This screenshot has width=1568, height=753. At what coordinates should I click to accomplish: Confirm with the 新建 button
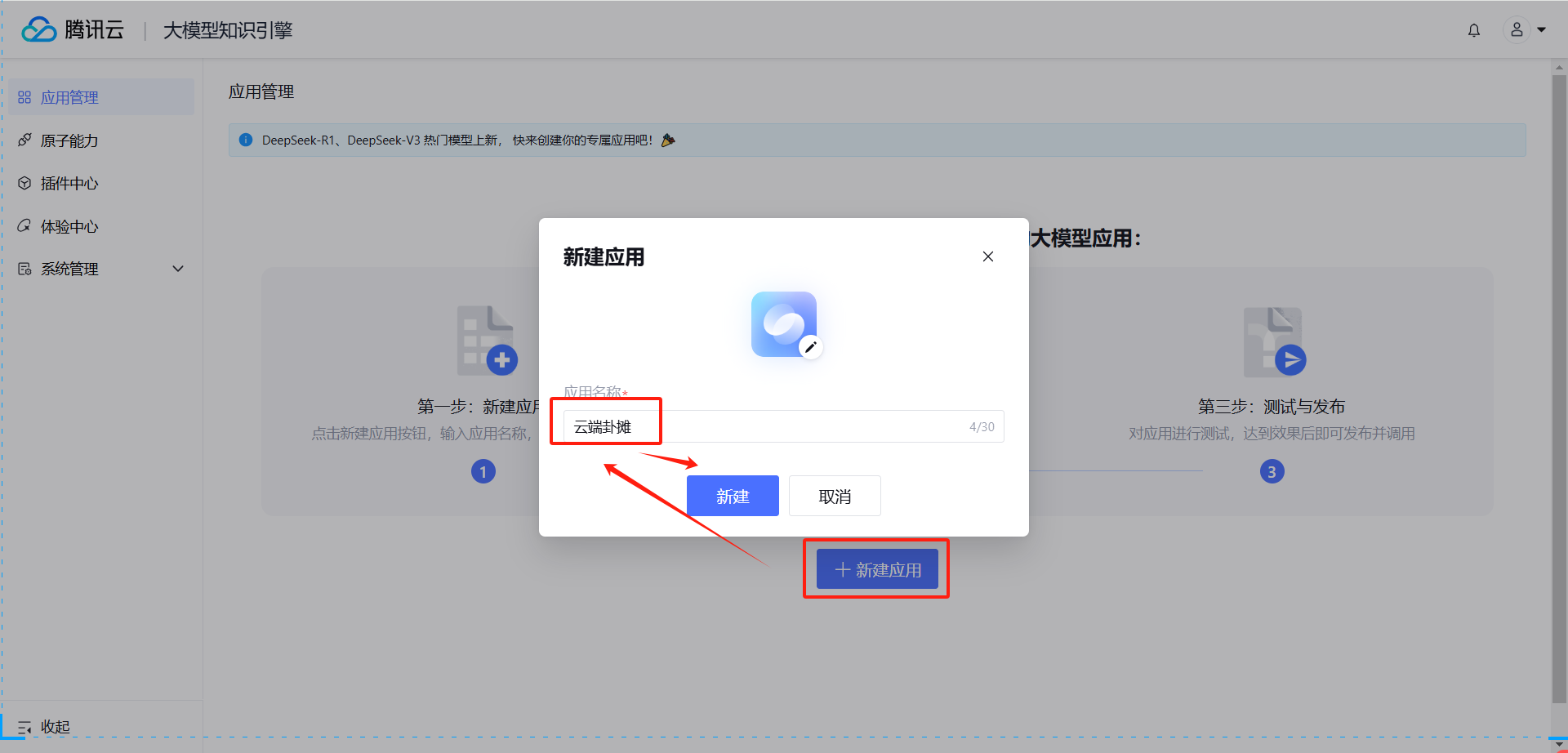pos(733,496)
